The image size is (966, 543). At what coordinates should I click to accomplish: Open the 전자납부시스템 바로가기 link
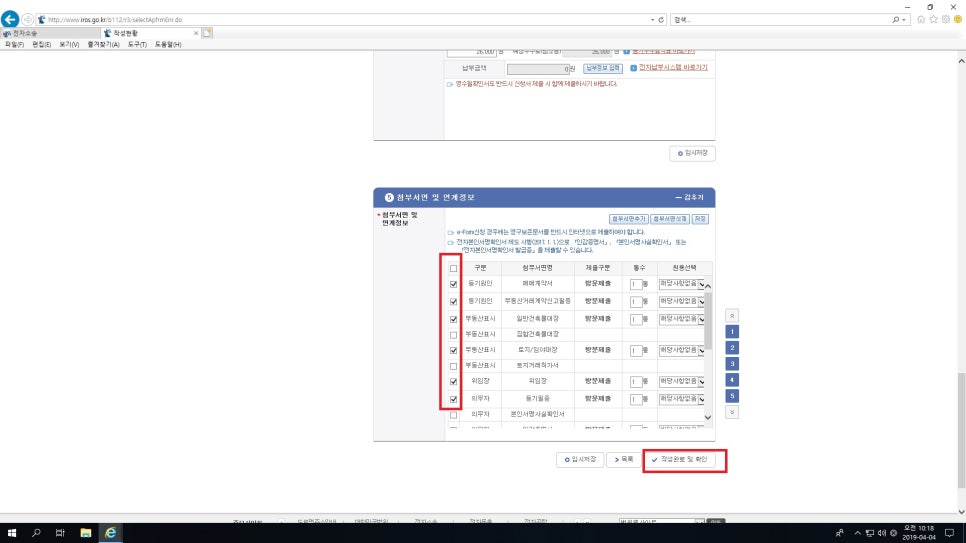click(673, 68)
